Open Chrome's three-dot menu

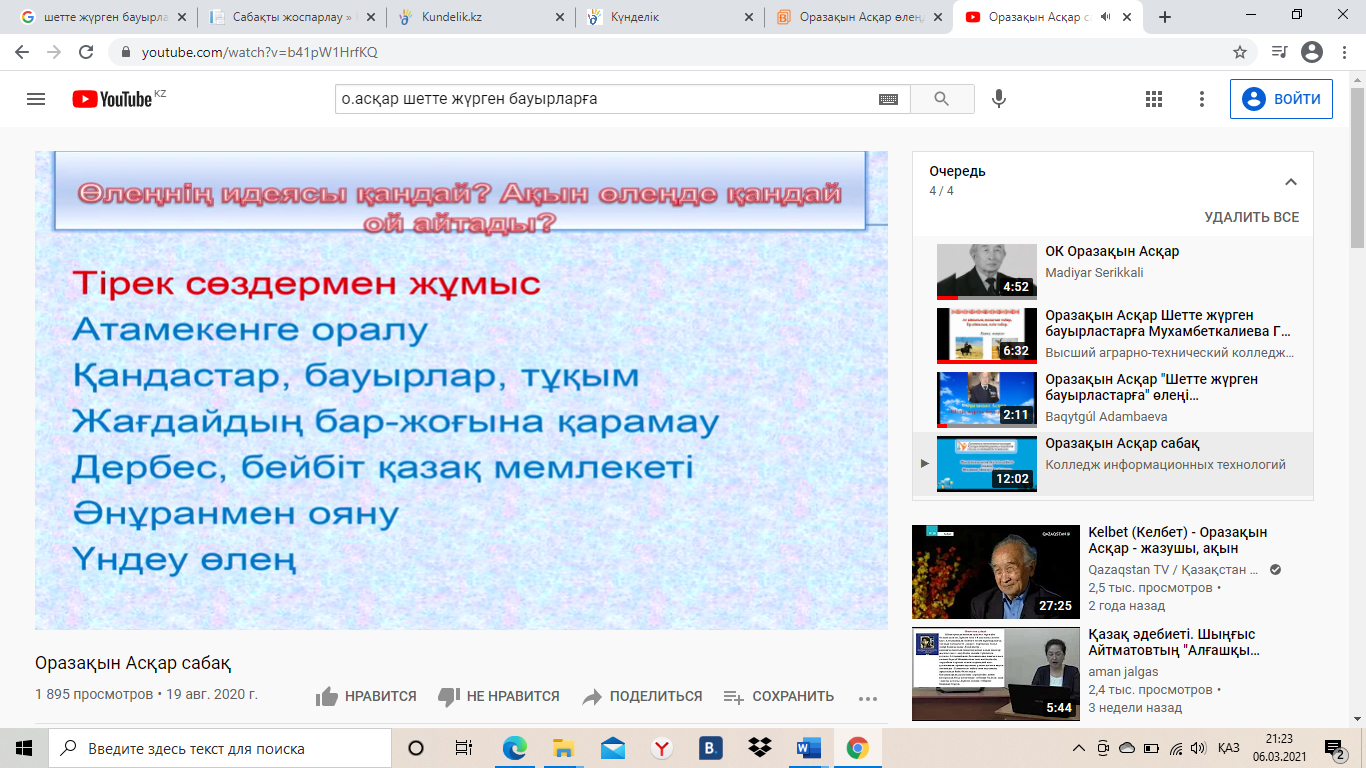pos(1345,52)
